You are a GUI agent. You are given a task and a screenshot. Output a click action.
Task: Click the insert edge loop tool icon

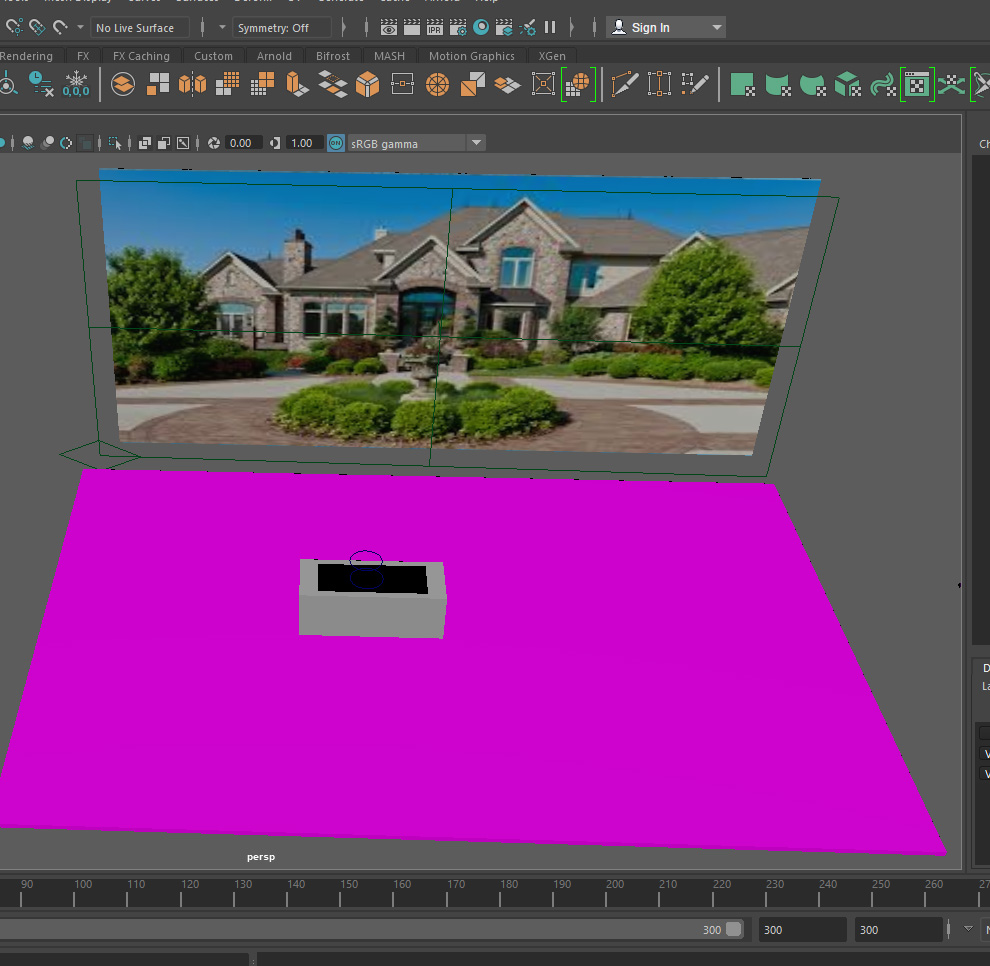point(659,84)
